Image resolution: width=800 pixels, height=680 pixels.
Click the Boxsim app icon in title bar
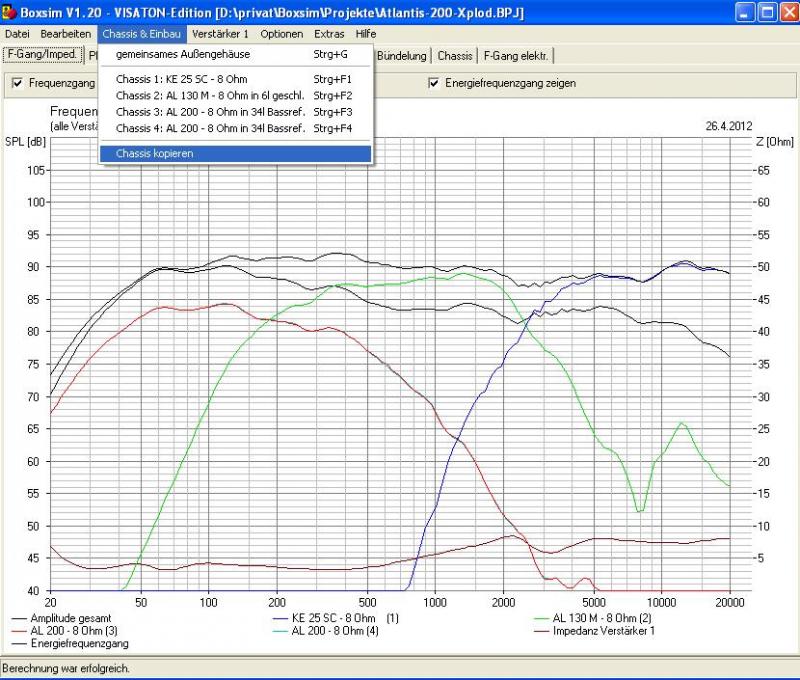click(10, 12)
